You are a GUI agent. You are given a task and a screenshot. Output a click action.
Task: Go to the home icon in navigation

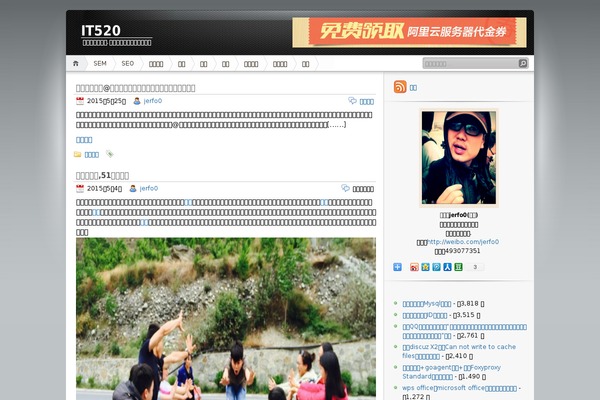76,64
